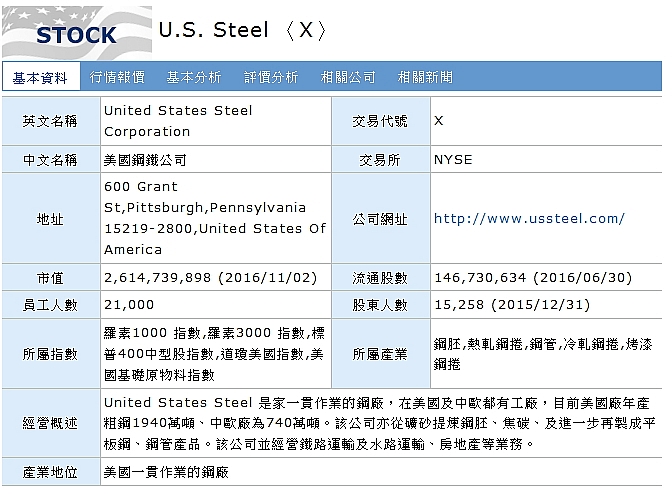
Task: Click the NYSE exchange value
Action: (453, 160)
